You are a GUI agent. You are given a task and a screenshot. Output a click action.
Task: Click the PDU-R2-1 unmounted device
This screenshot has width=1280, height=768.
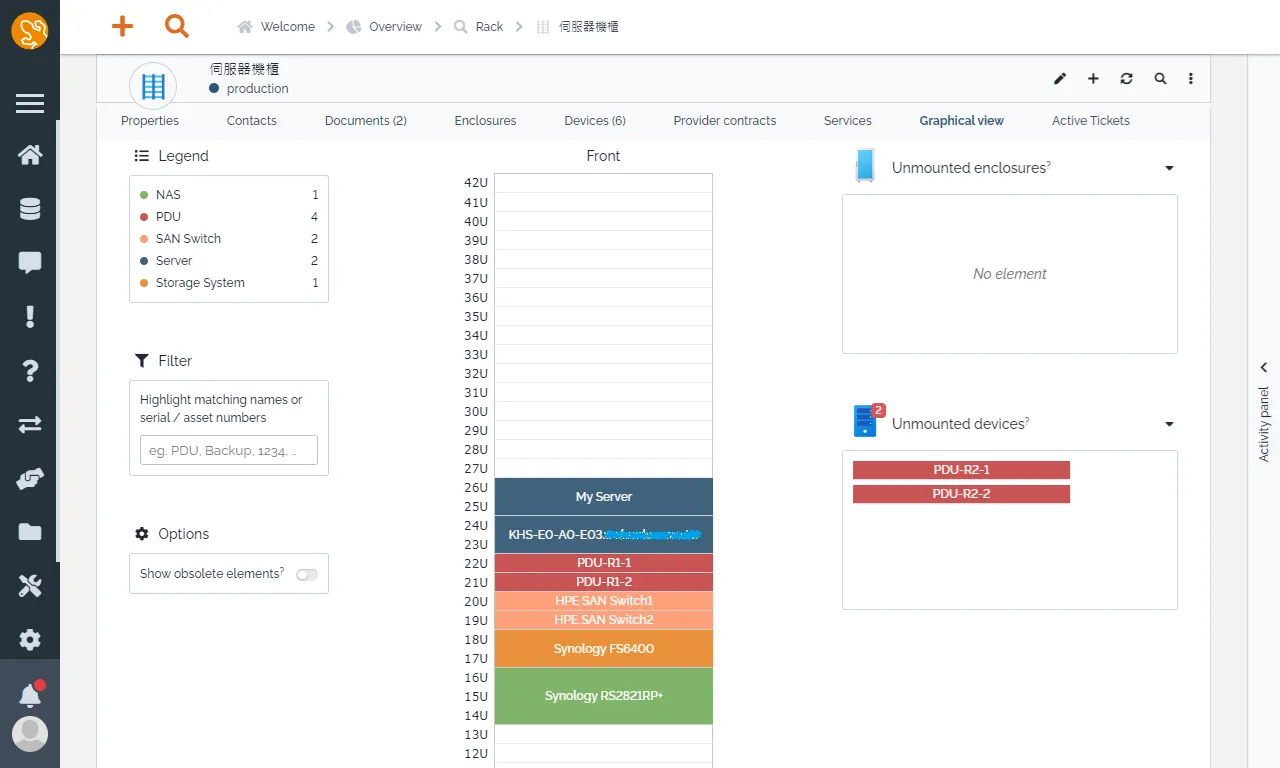tap(961, 470)
